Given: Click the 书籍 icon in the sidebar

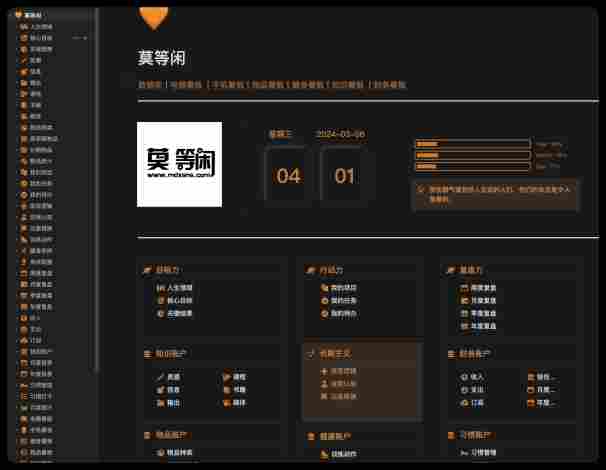Looking at the screenshot, I should click(24, 105).
